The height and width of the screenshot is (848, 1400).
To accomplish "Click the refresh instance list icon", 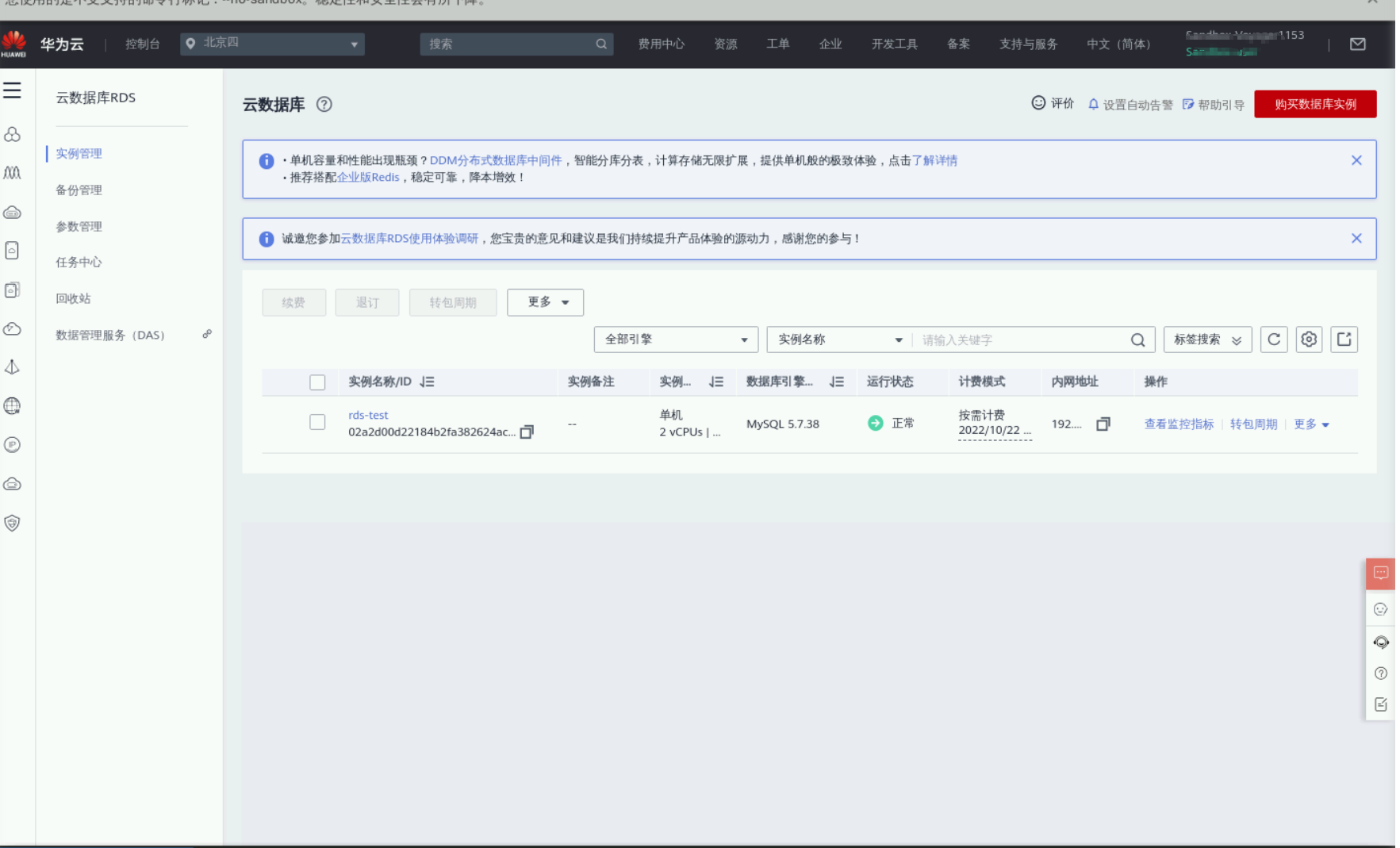I will pos(1274,340).
